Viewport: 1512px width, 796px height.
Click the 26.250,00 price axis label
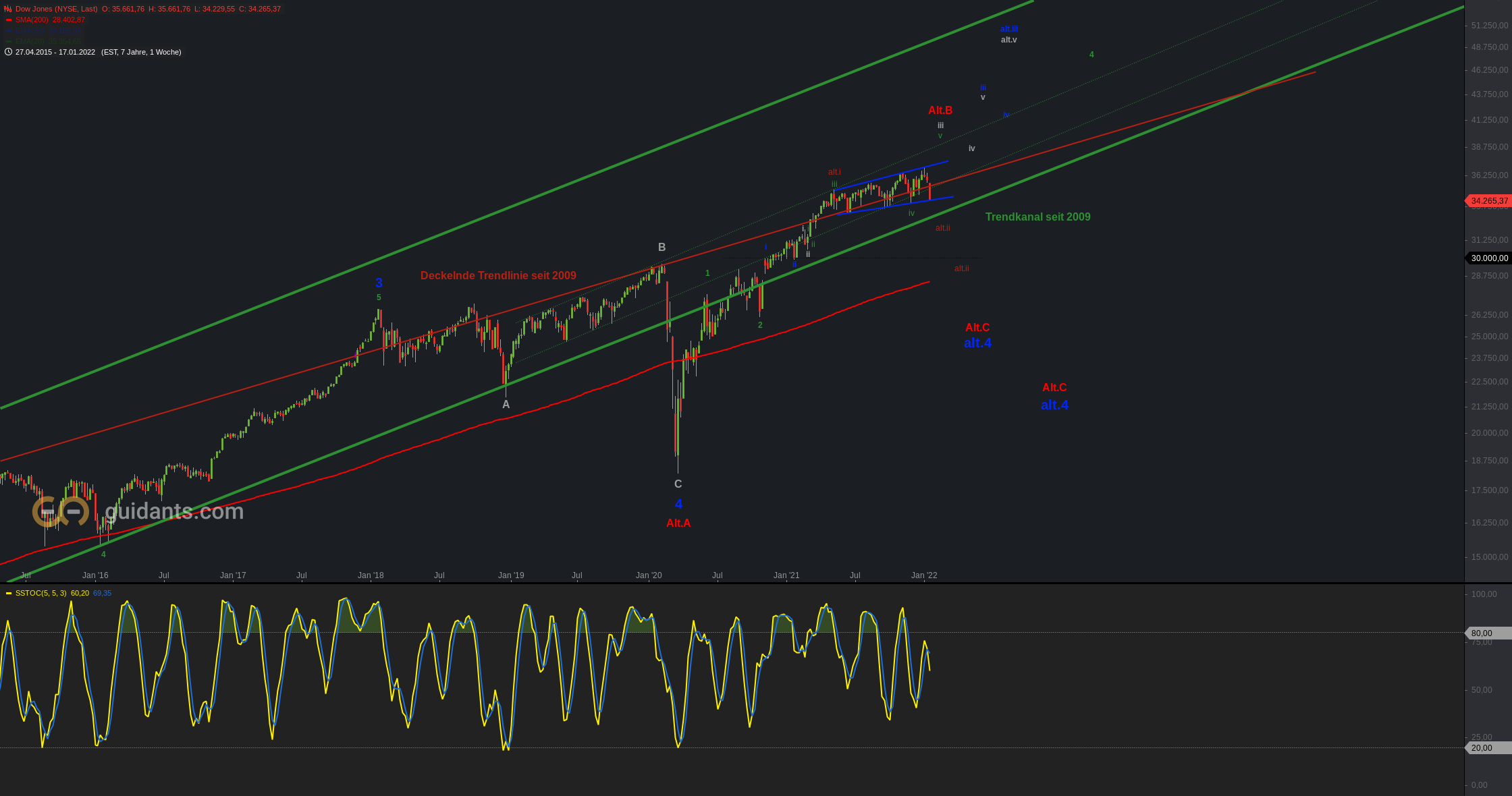pos(1490,315)
